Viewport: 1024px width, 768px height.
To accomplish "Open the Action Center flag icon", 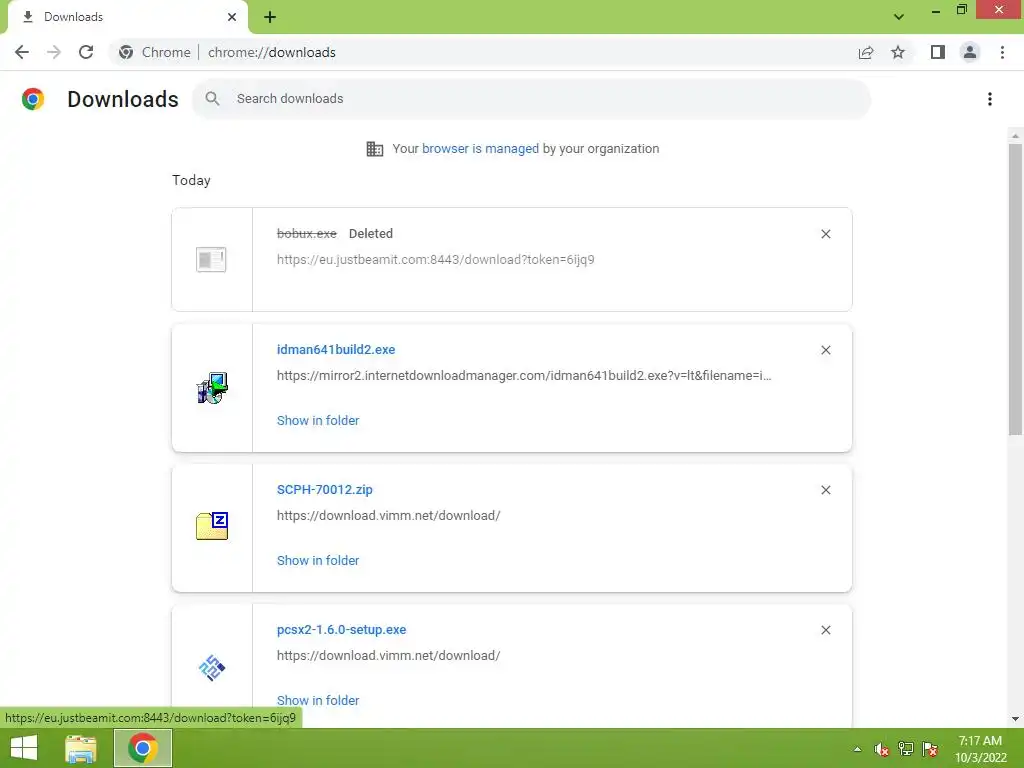I will (x=930, y=749).
